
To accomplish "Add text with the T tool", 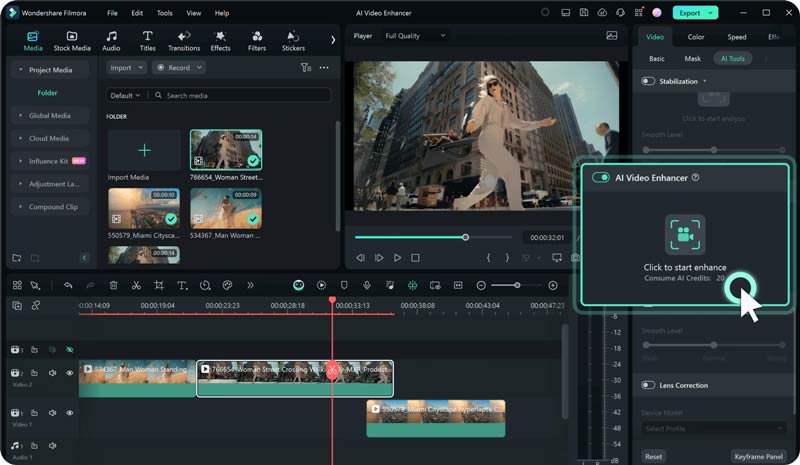I will (x=182, y=285).
